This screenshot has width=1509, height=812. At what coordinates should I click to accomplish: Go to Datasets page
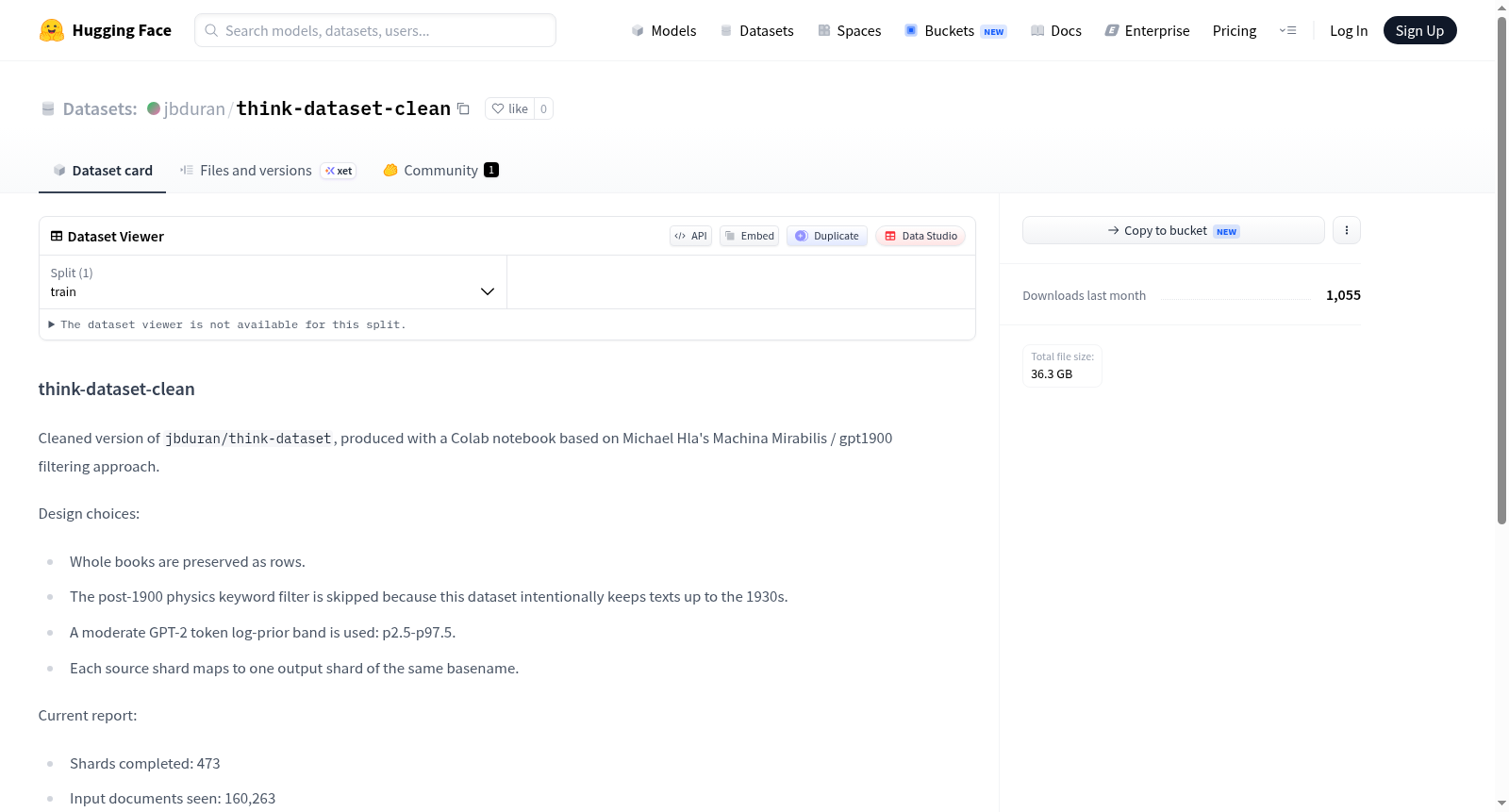point(756,30)
